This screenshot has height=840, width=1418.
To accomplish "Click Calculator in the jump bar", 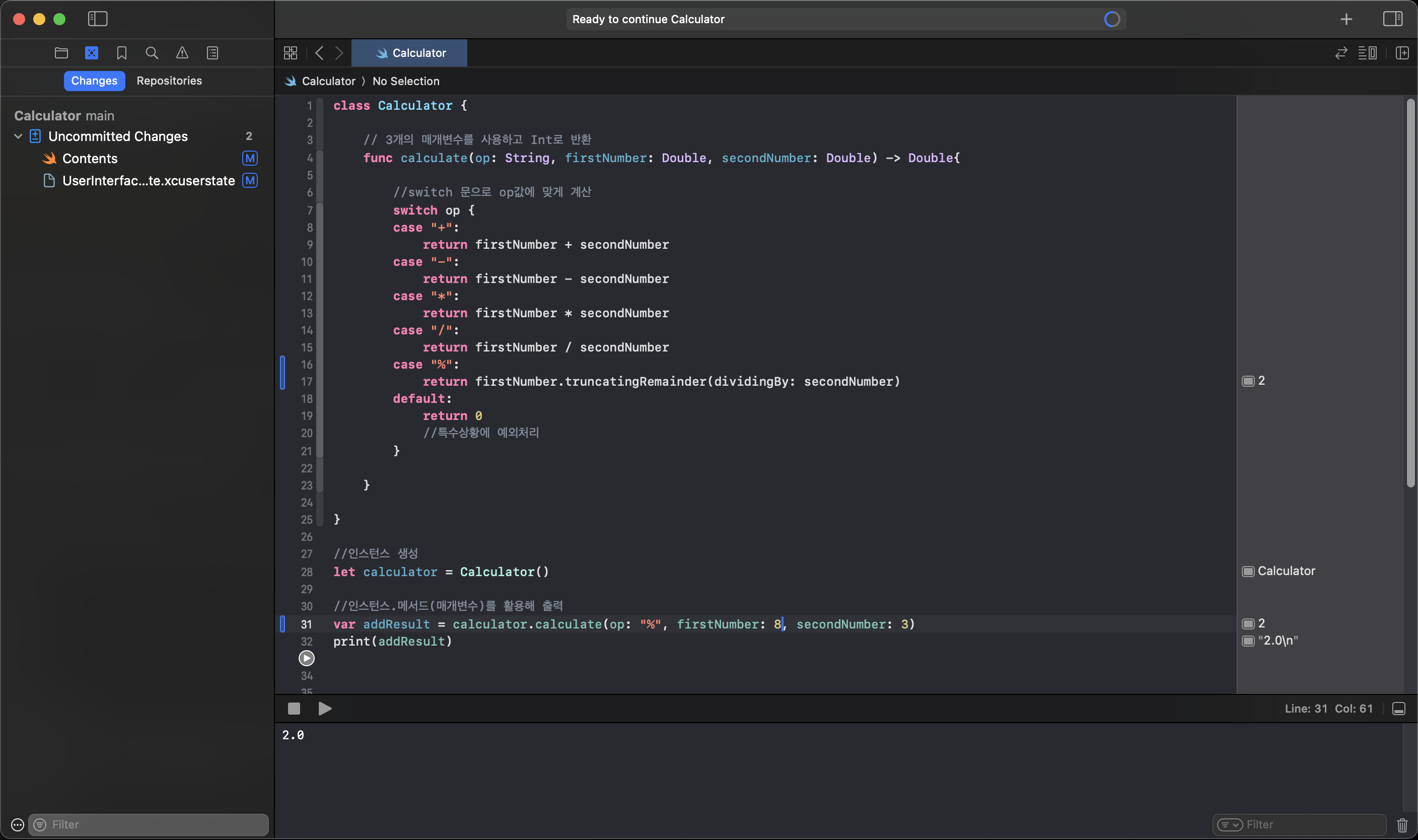I will tap(329, 81).
